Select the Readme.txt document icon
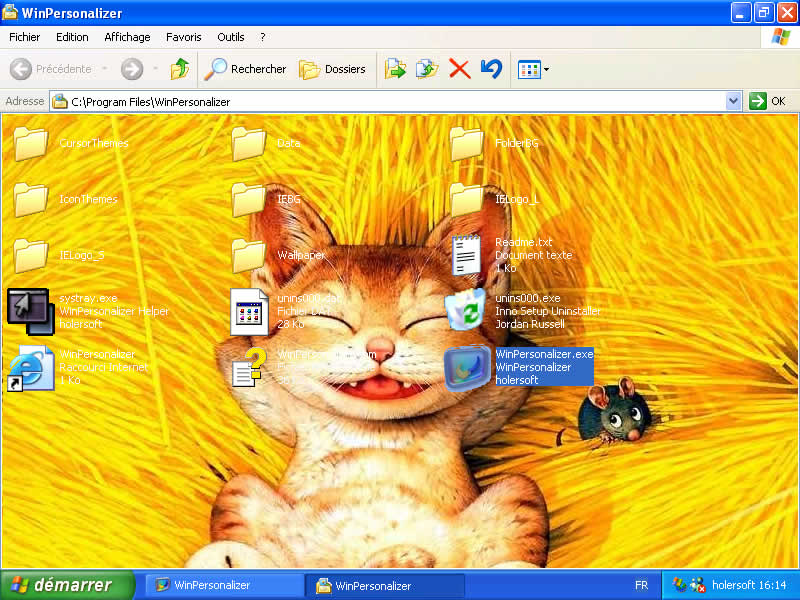The height and width of the screenshot is (600, 800). click(466, 255)
